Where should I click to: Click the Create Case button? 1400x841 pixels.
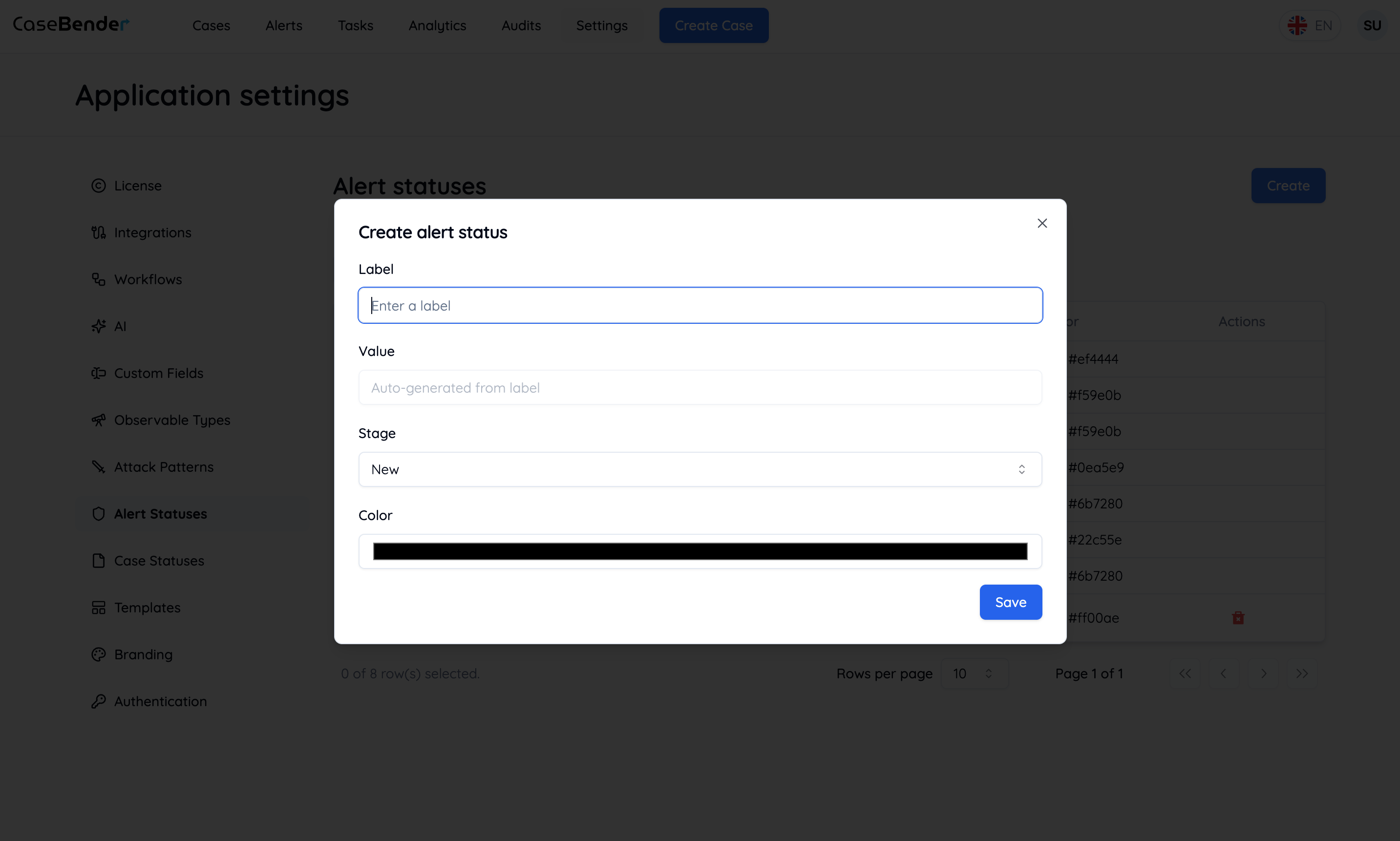point(714,25)
